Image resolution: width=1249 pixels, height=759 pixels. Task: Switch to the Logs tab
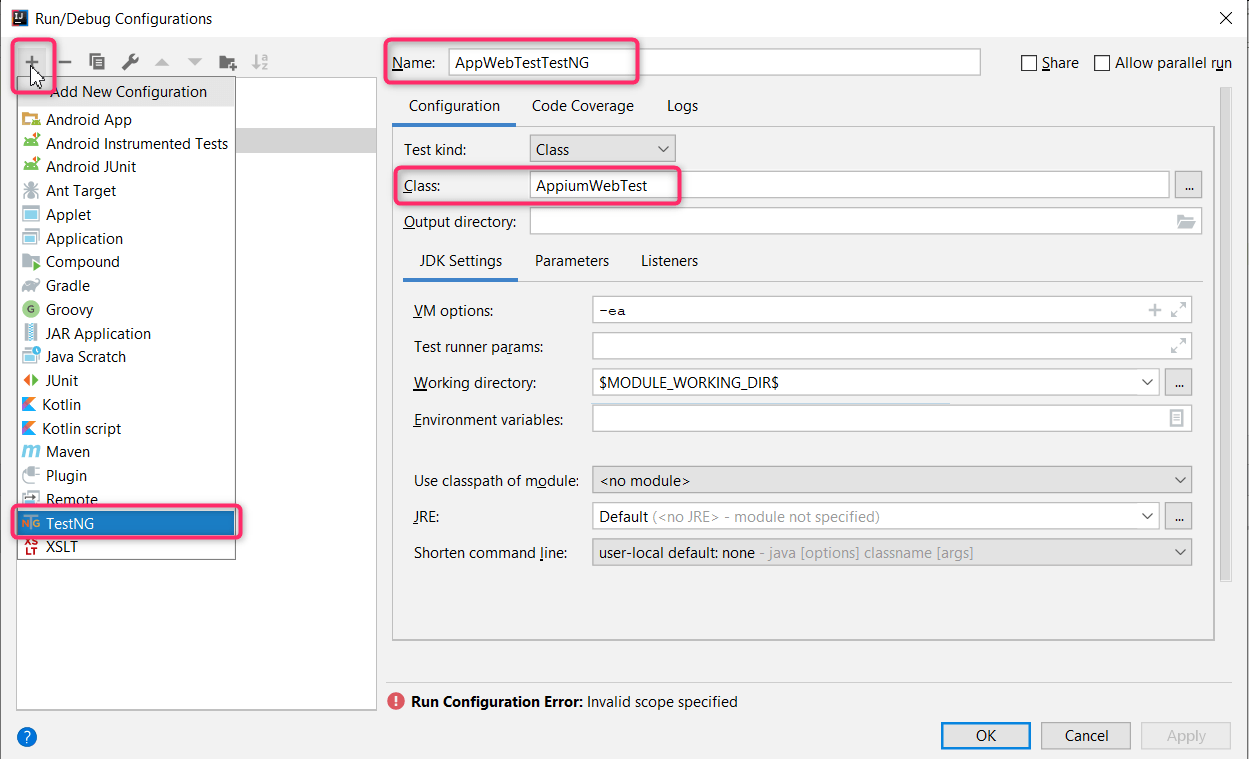(682, 106)
